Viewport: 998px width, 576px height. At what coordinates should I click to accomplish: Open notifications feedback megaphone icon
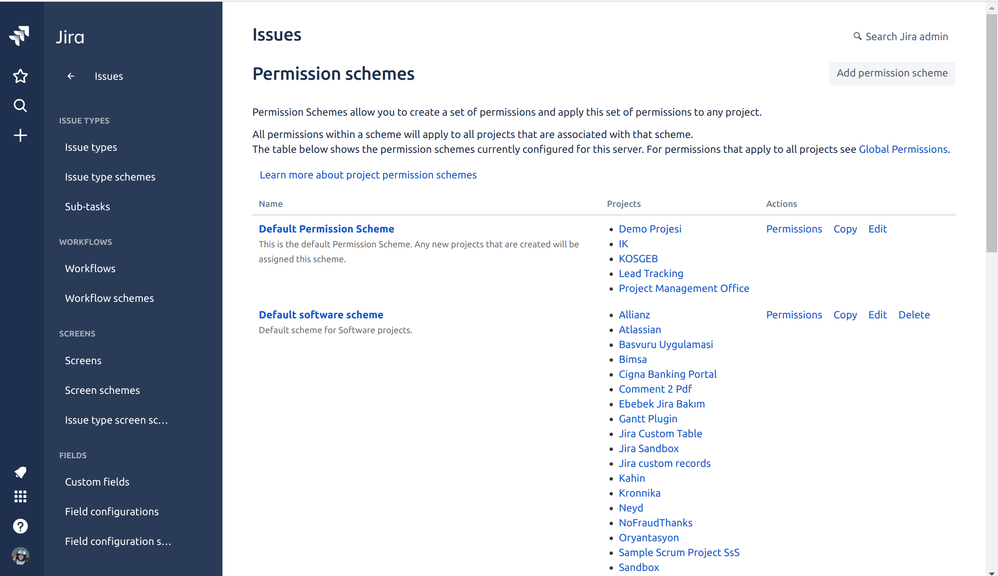20,472
